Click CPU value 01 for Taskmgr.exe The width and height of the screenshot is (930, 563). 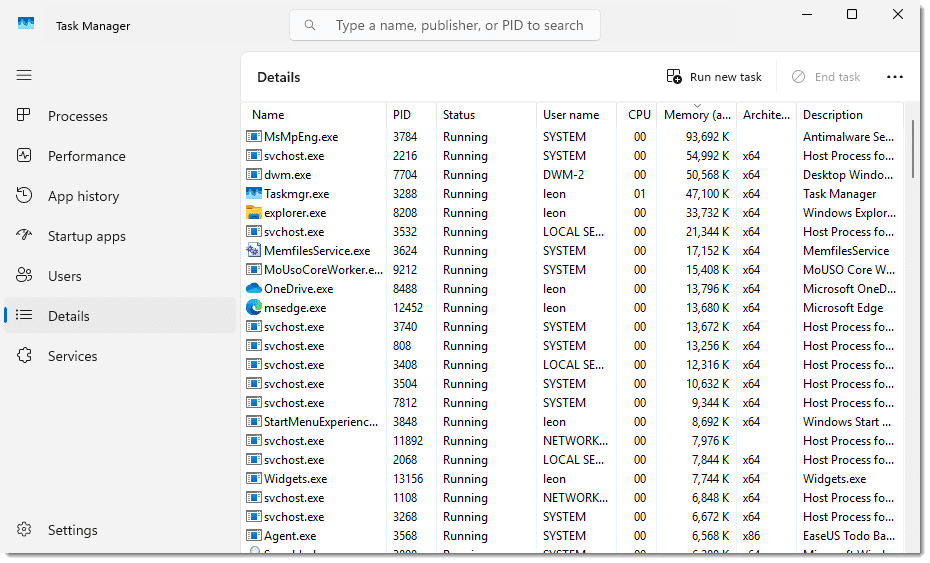(x=639, y=193)
